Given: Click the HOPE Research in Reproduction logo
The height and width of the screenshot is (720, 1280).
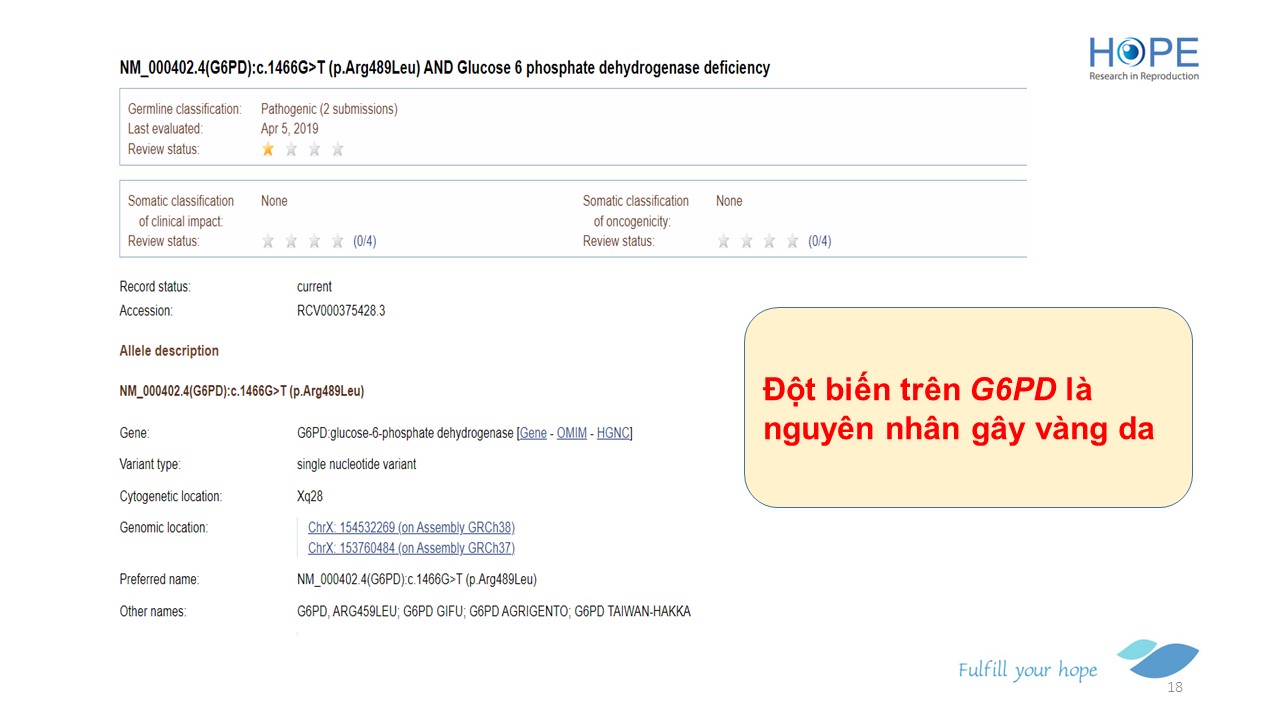Looking at the screenshot, I should point(1143,58).
